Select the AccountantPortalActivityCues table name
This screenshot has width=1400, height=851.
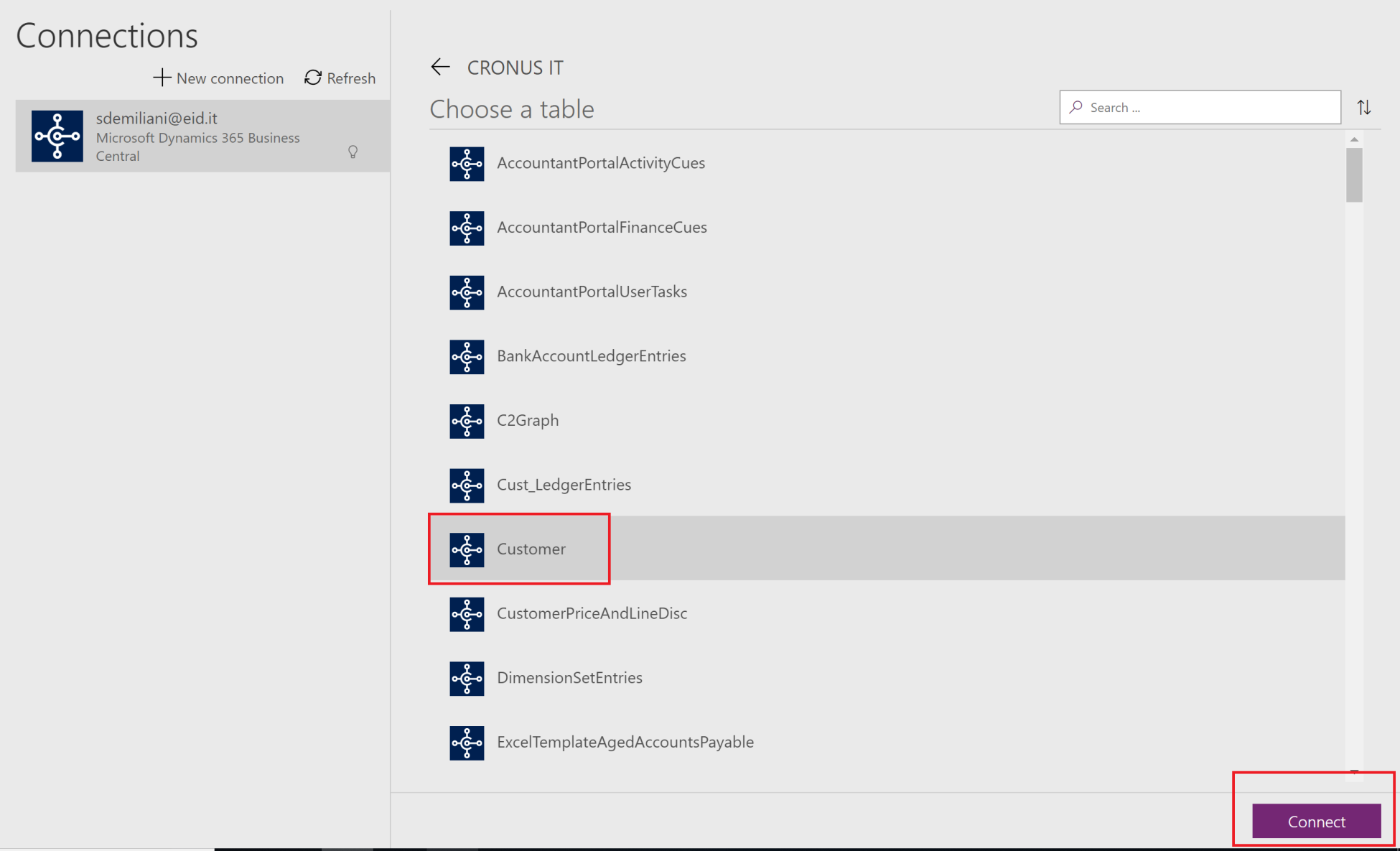(601, 163)
